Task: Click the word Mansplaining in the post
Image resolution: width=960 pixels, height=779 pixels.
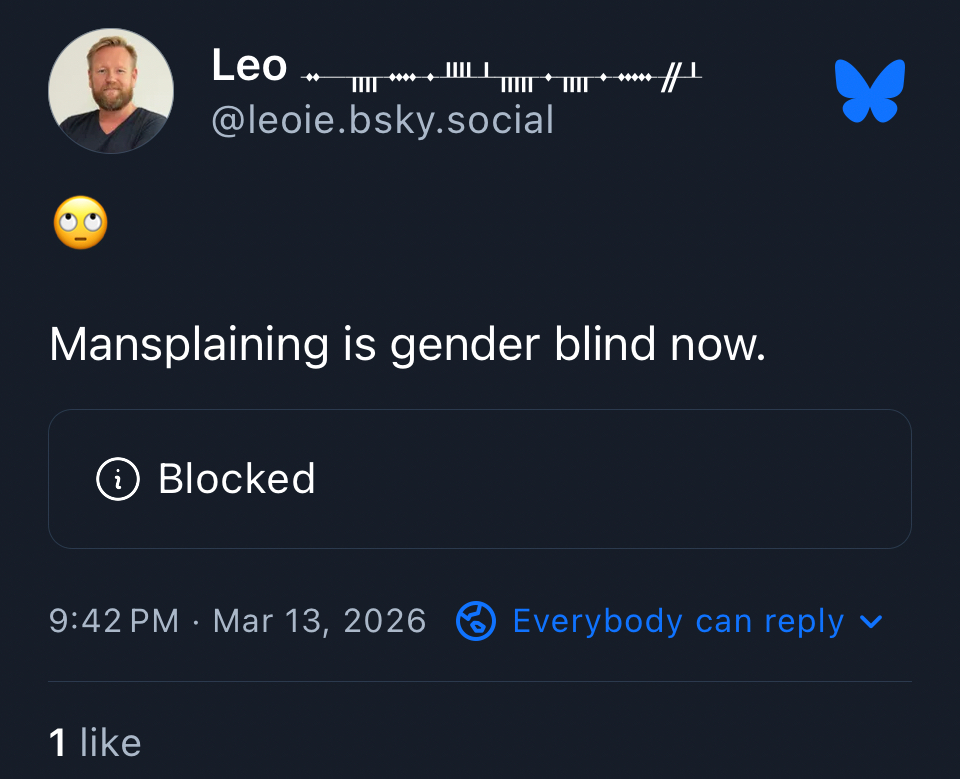Action: pyautogui.click(x=189, y=345)
